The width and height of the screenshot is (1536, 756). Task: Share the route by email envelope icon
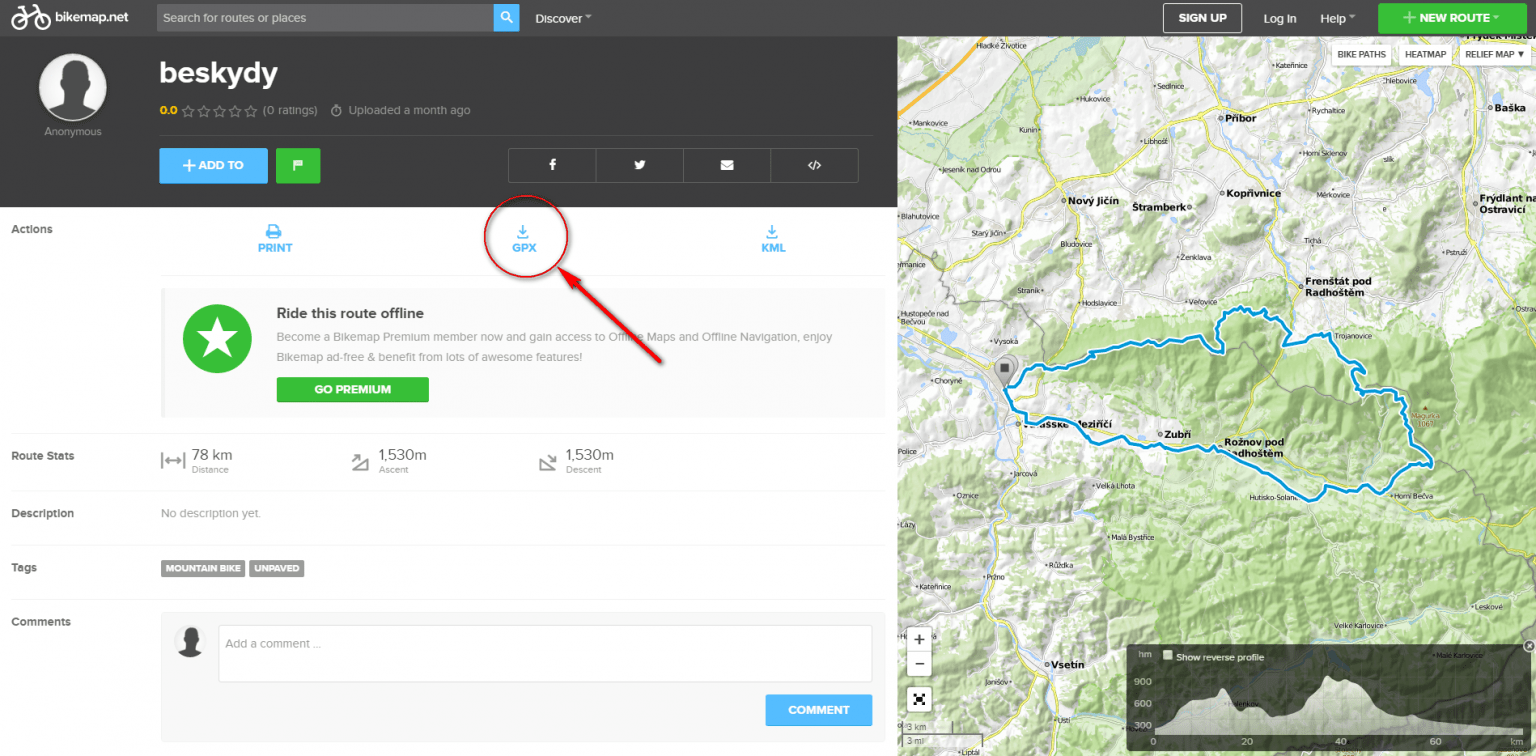tap(727, 165)
